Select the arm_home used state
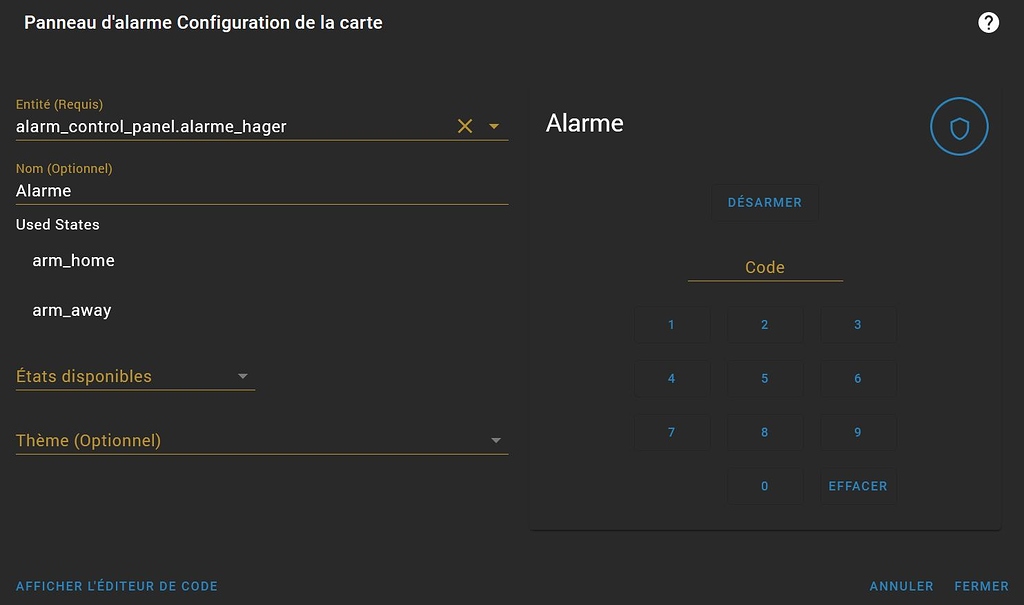The width and height of the screenshot is (1024, 605). coord(74,260)
